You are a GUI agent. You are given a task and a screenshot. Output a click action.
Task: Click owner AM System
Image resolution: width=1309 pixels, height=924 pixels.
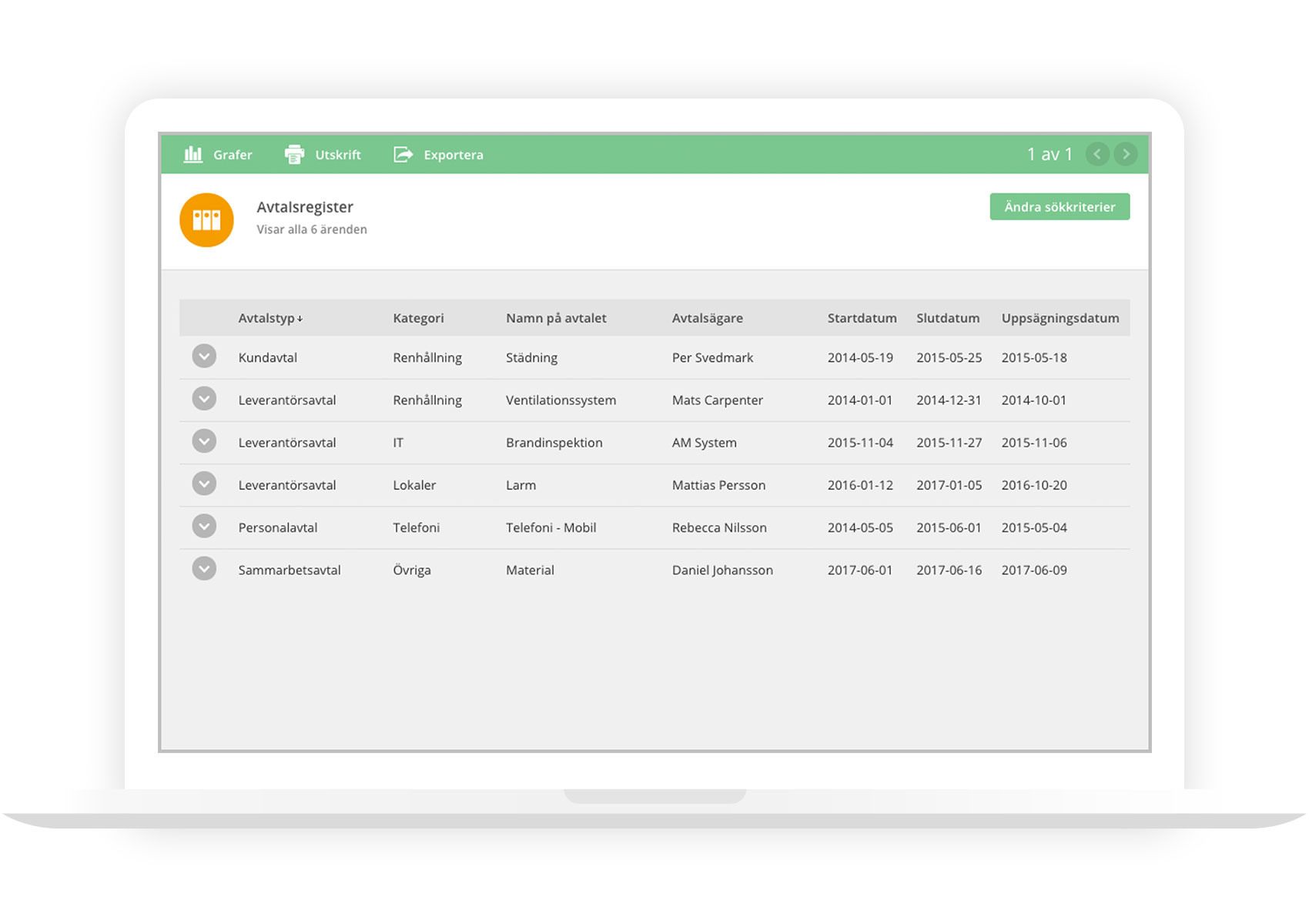(x=705, y=443)
